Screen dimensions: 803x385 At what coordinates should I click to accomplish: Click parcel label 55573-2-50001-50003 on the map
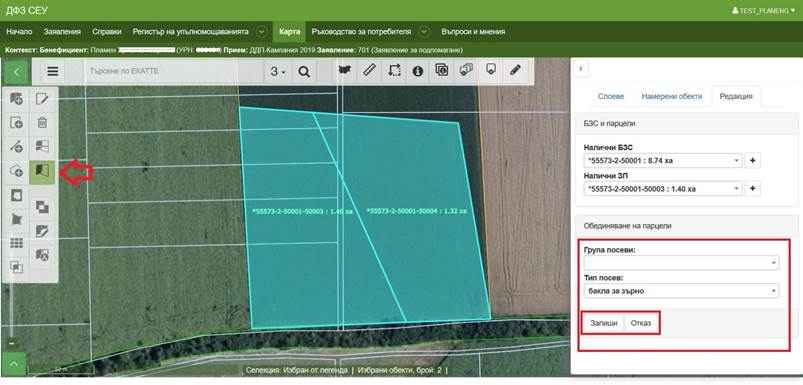tap(302, 211)
